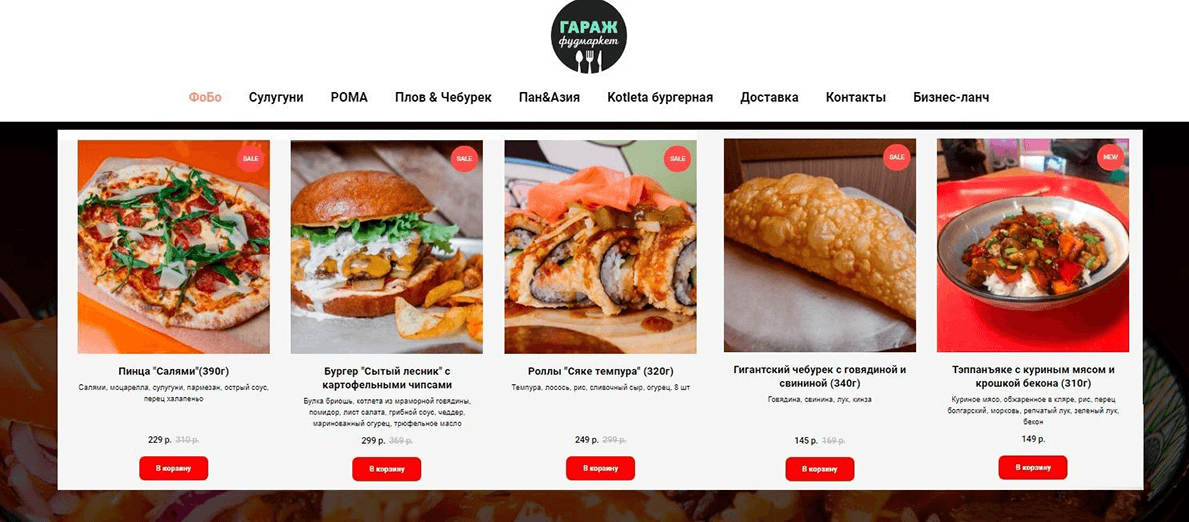Go to the Сулугуни section
The image size is (1189, 522).
[x=276, y=97]
